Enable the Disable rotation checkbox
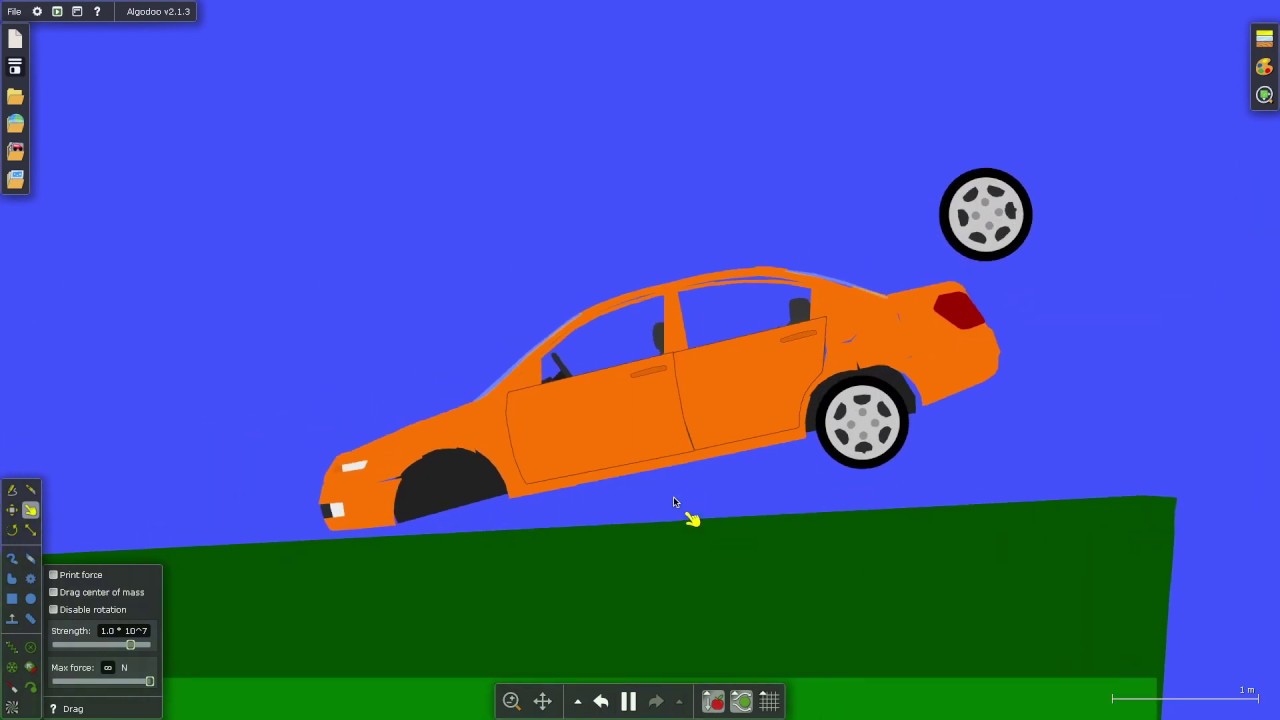 tap(54, 609)
